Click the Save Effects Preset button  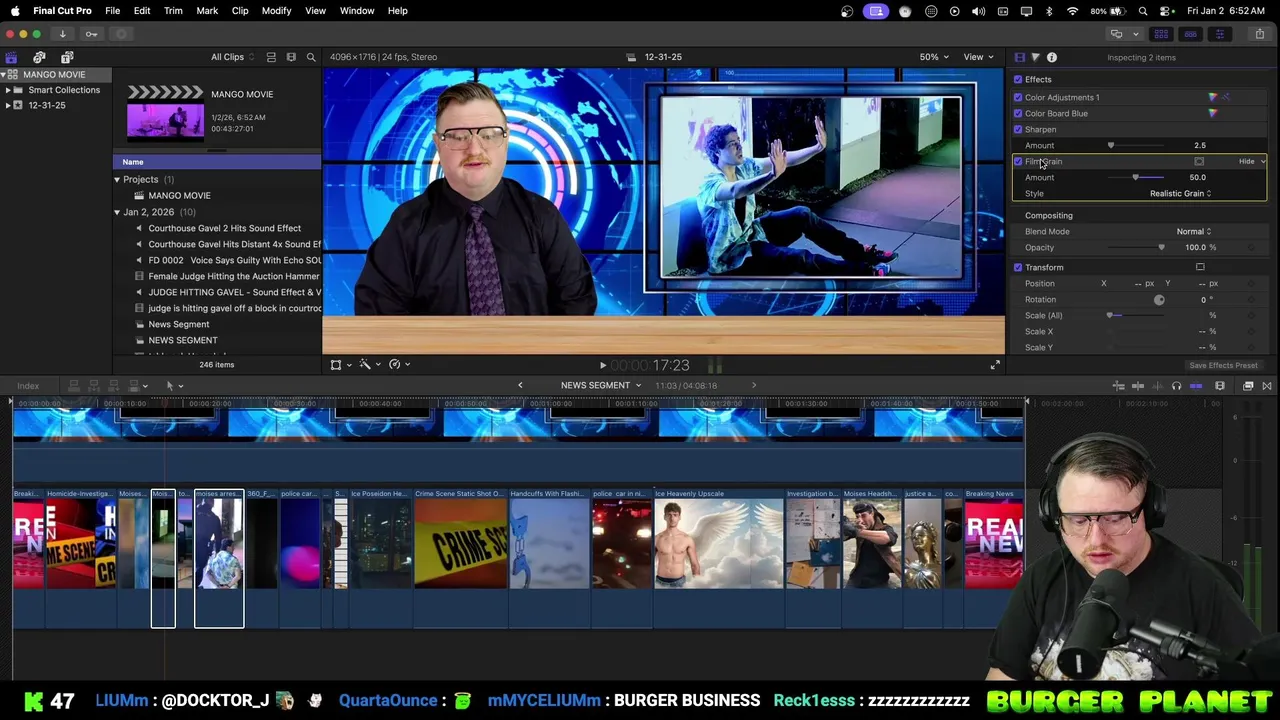coord(1223,366)
